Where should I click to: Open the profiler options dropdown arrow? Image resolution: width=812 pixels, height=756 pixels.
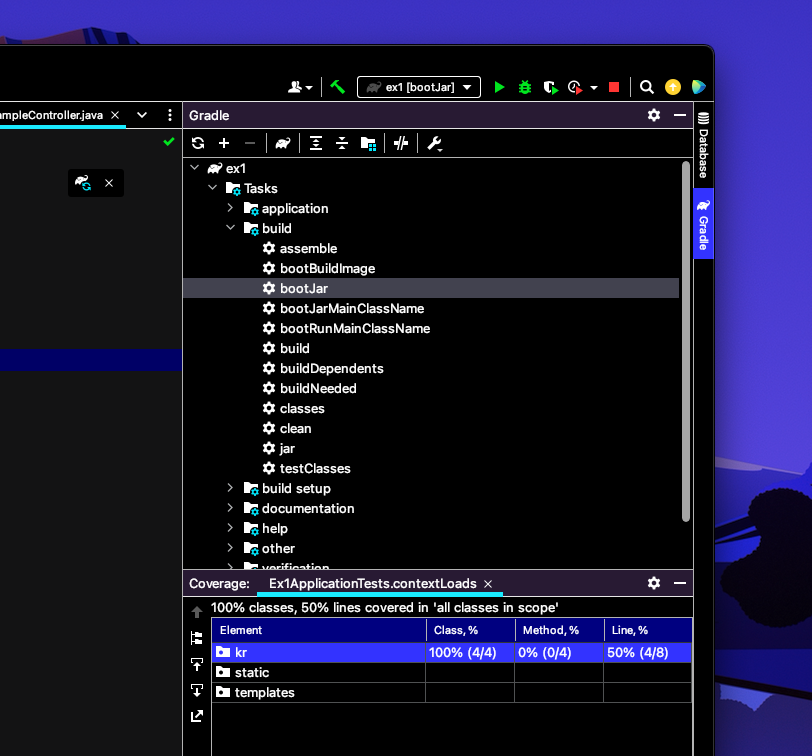593,88
